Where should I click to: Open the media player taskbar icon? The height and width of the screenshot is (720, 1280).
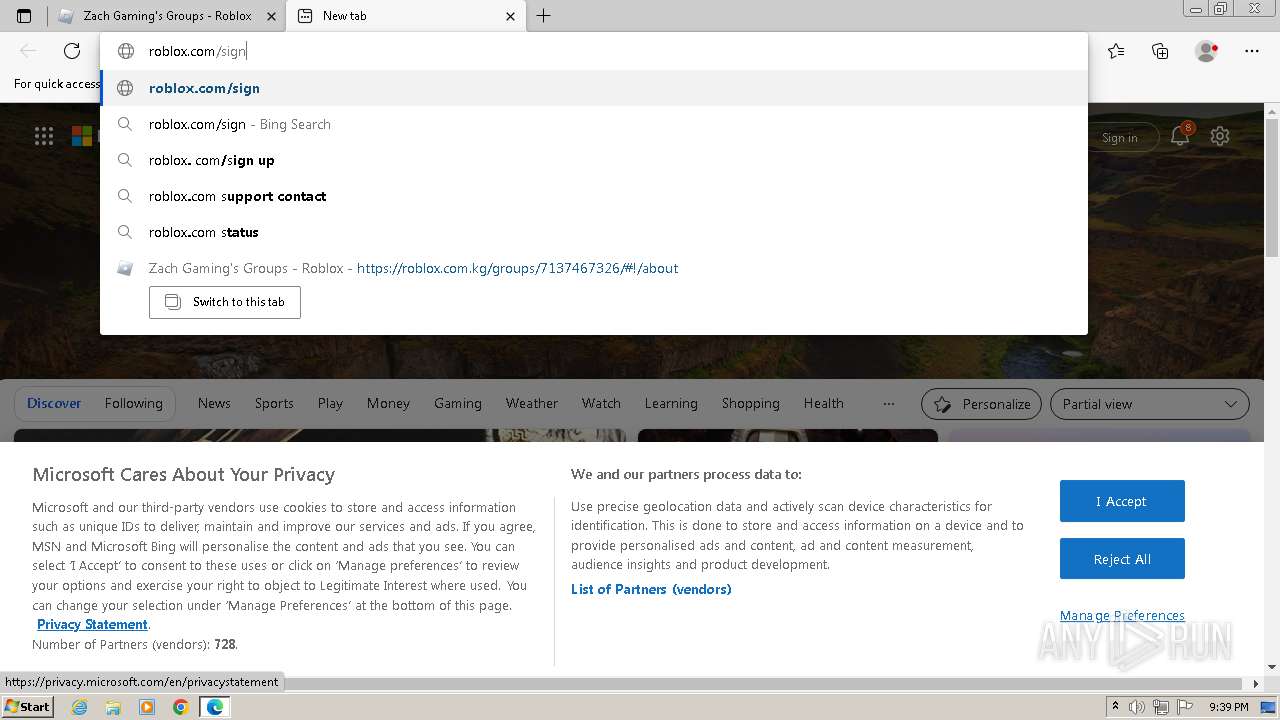(x=147, y=707)
